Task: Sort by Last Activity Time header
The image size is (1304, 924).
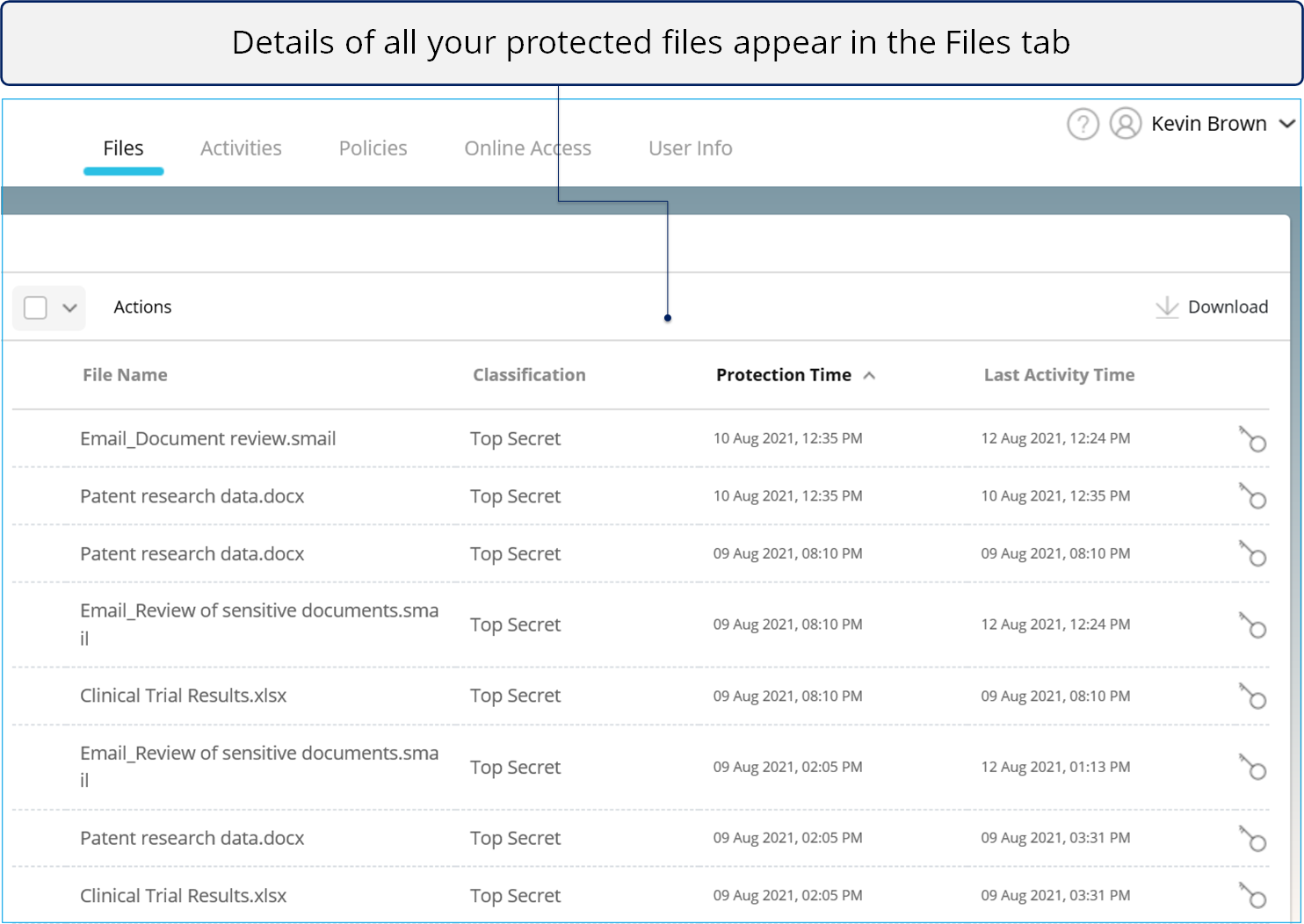Action: [x=1059, y=375]
